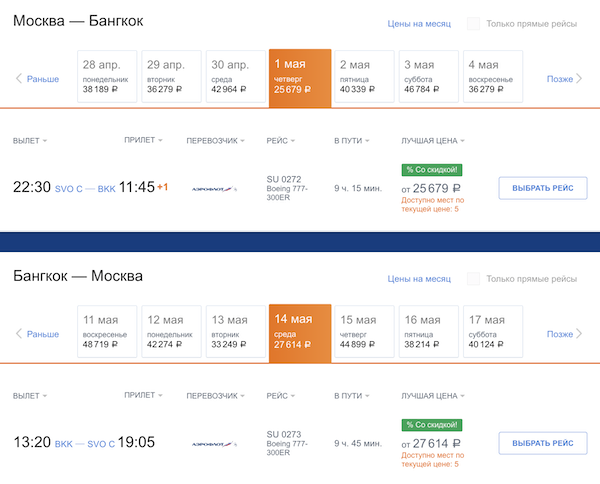Click the left chevron beside Раньше in Москва — Бангкок
The width and height of the screenshot is (600, 484).
pos(18,79)
